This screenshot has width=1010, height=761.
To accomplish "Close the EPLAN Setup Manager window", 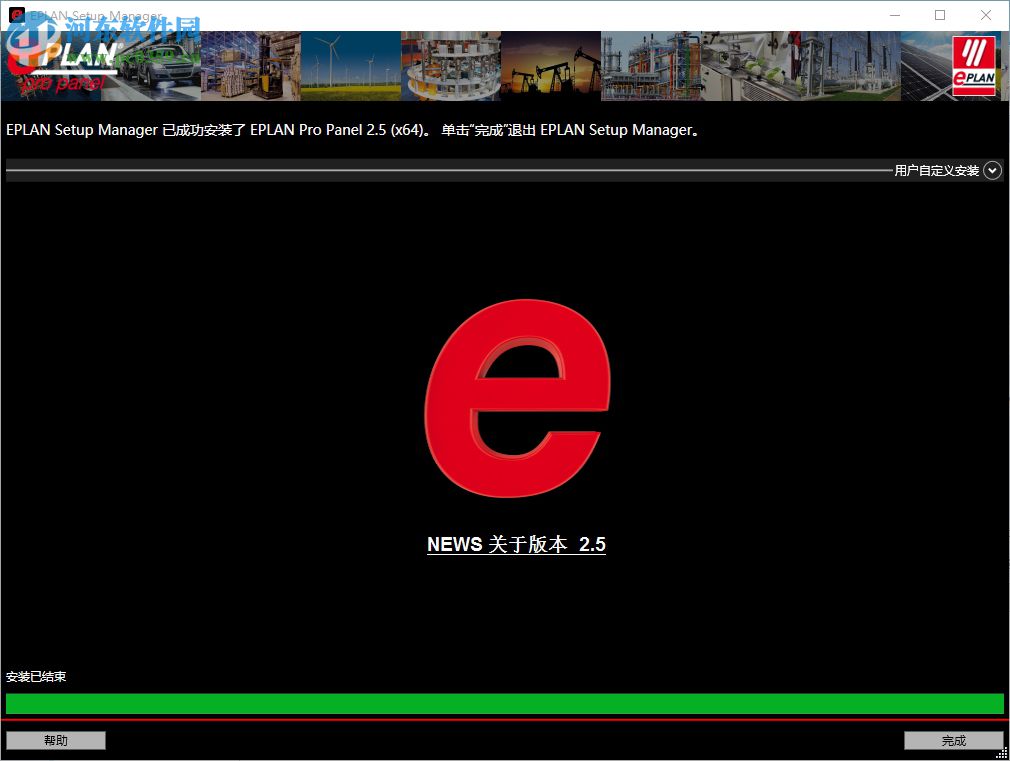I will click(986, 15).
